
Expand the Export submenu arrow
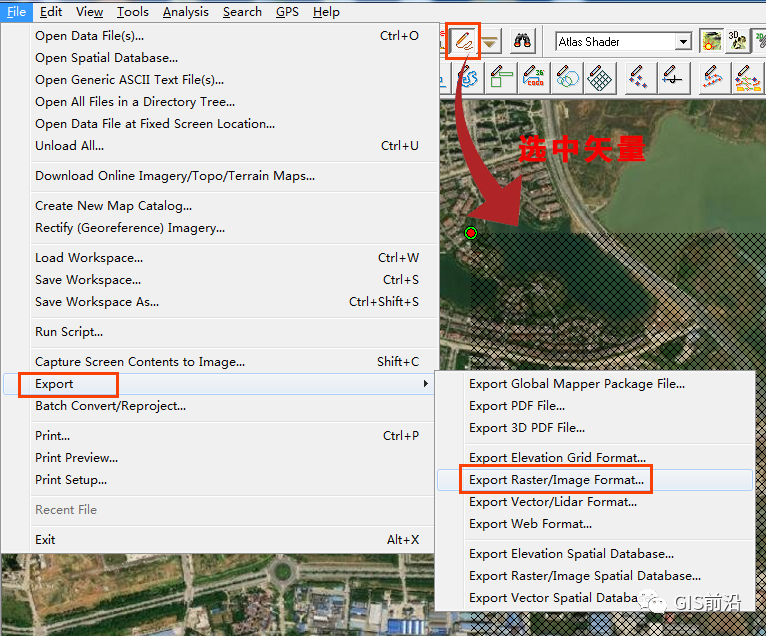[x=426, y=384]
